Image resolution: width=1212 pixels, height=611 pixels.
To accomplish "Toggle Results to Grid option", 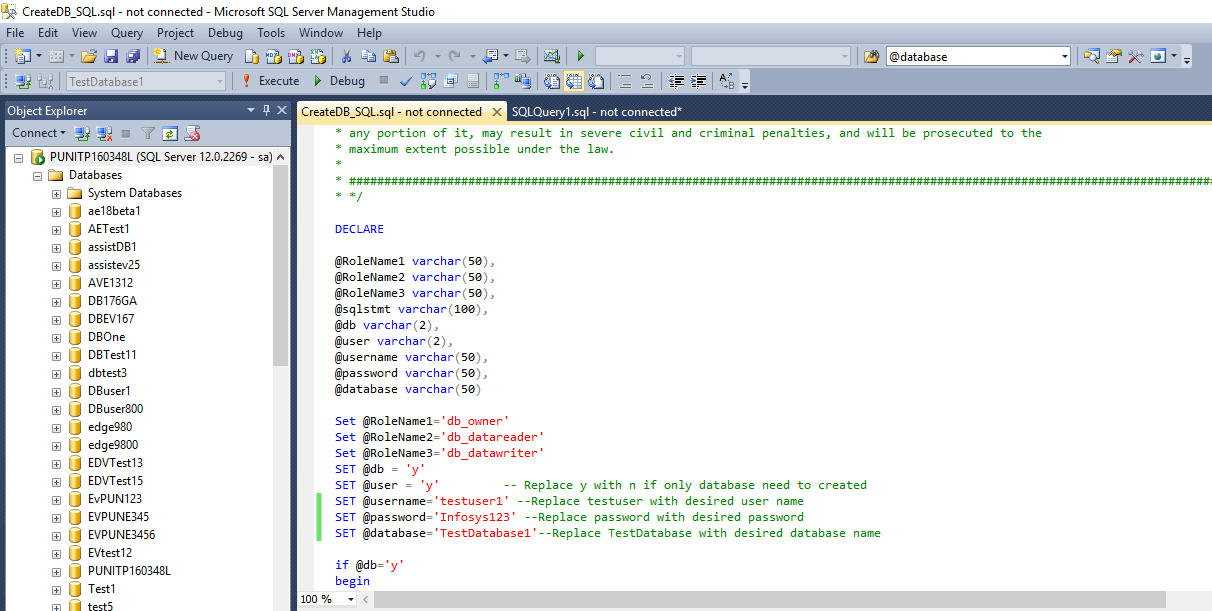I will click(573, 81).
